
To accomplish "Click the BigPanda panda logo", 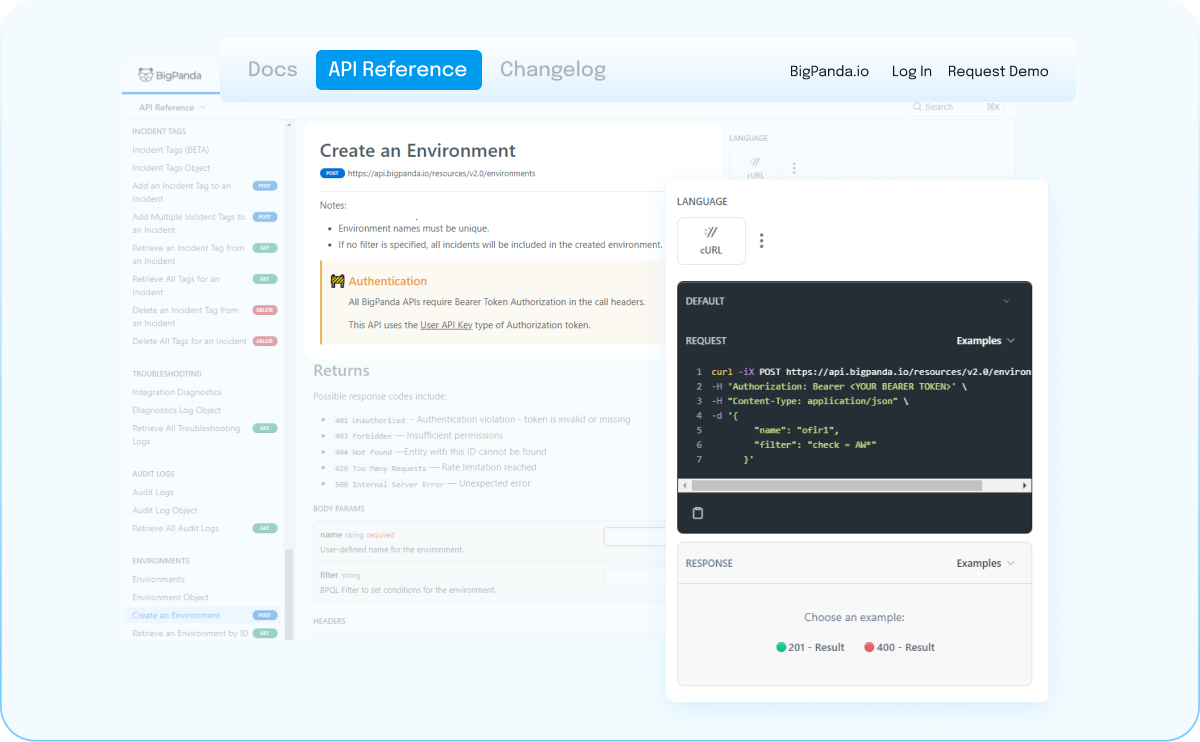I will coord(143,73).
